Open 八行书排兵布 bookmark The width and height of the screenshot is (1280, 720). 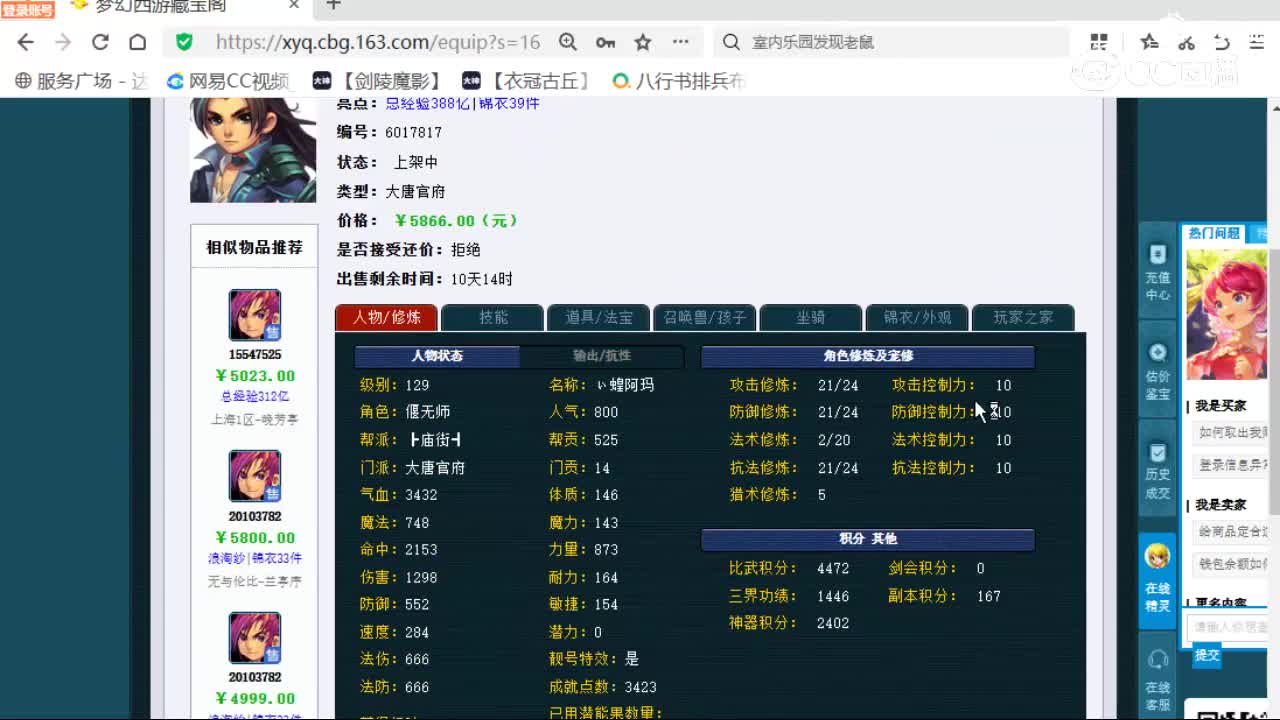679,81
